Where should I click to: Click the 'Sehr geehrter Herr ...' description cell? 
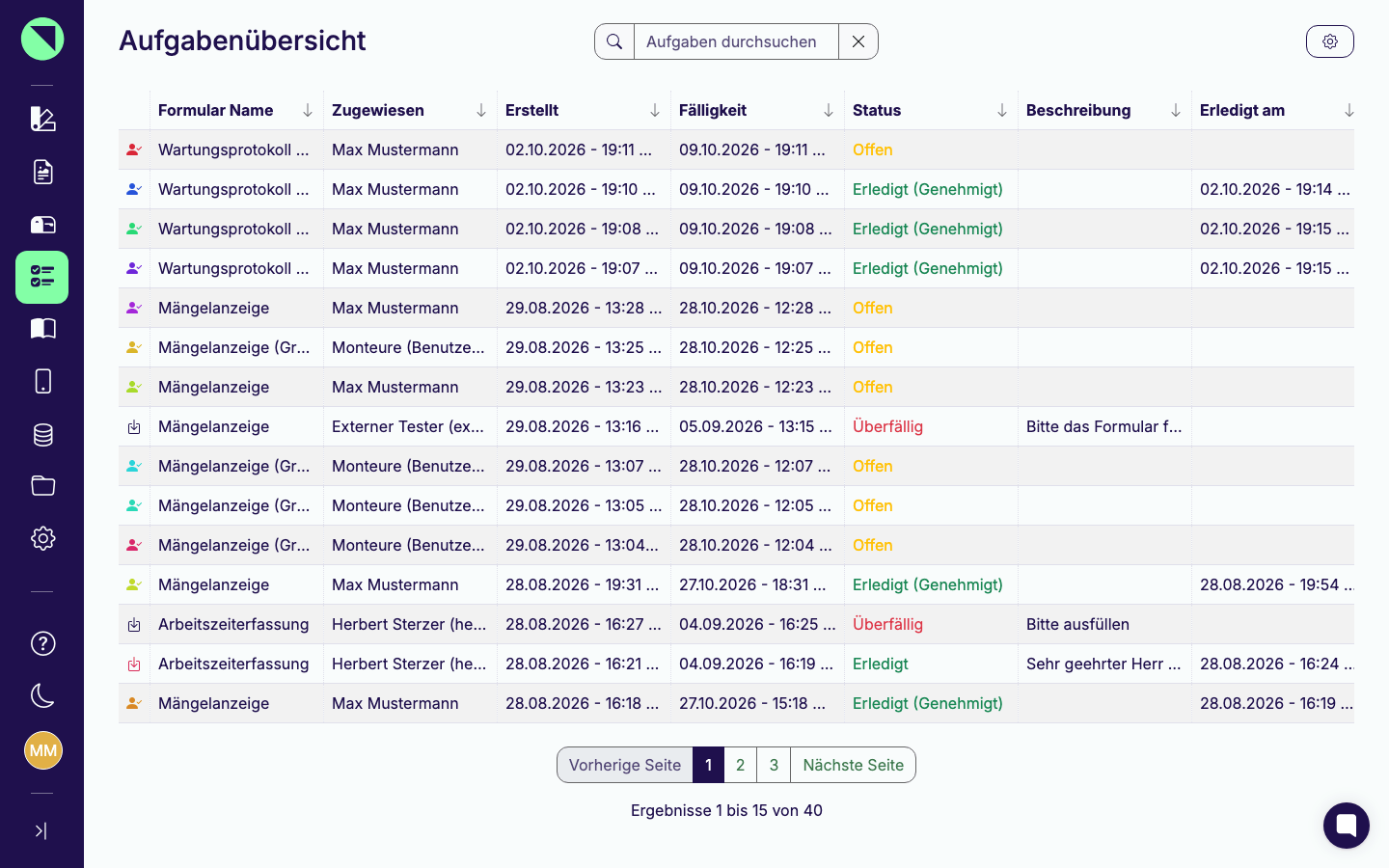tap(1103, 664)
